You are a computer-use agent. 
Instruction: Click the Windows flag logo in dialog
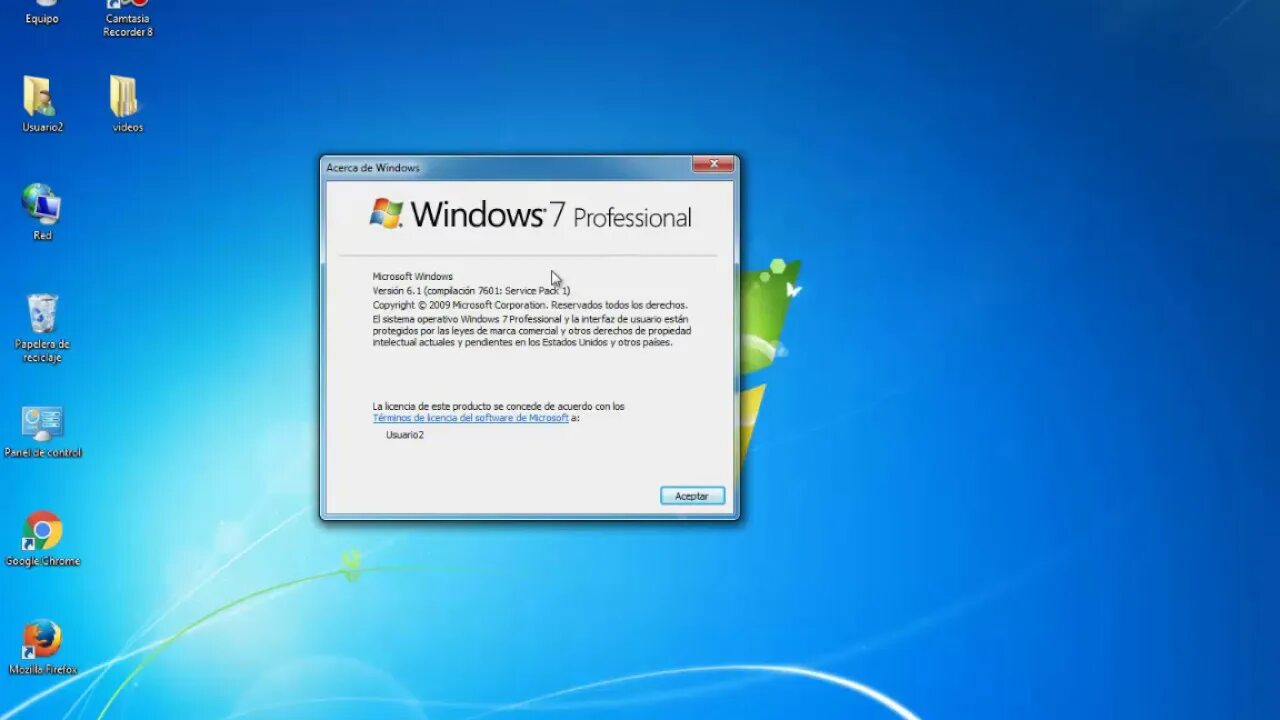(387, 213)
